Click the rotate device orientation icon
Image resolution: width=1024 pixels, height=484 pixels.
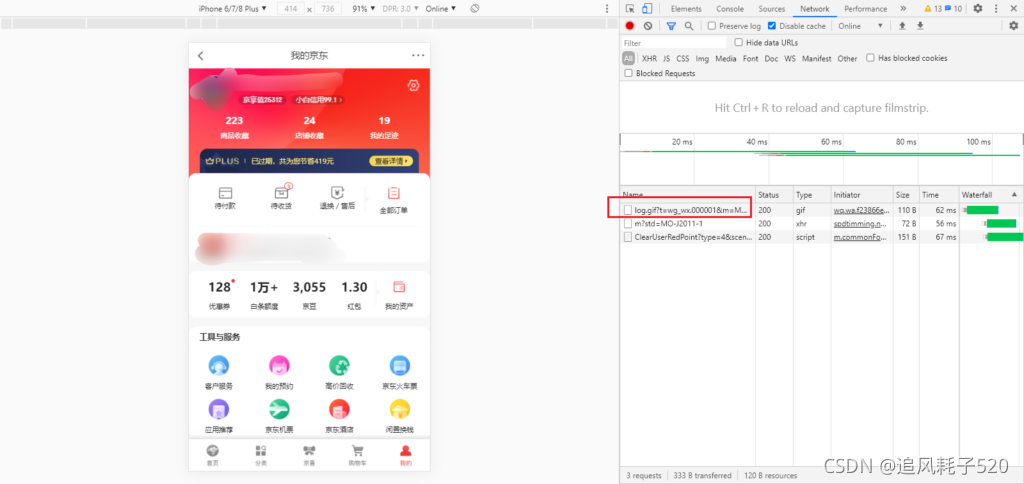pos(475,8)
